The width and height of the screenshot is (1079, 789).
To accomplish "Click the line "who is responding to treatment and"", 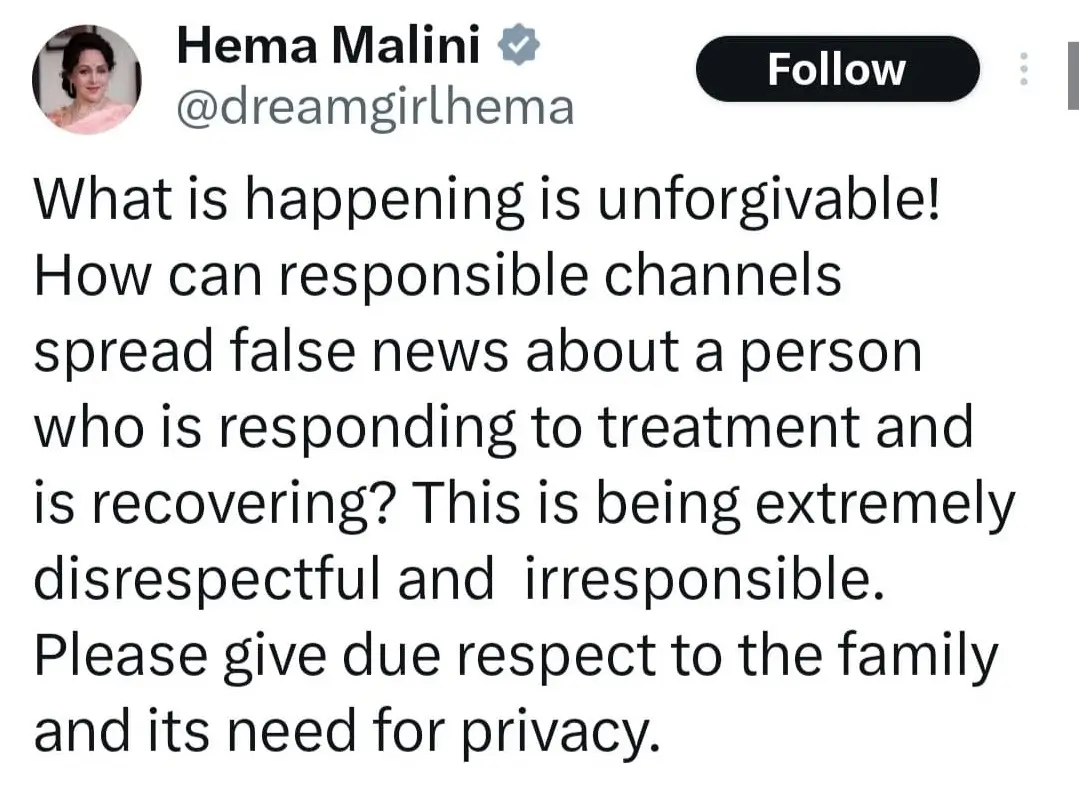I will [x=504, y=428].
